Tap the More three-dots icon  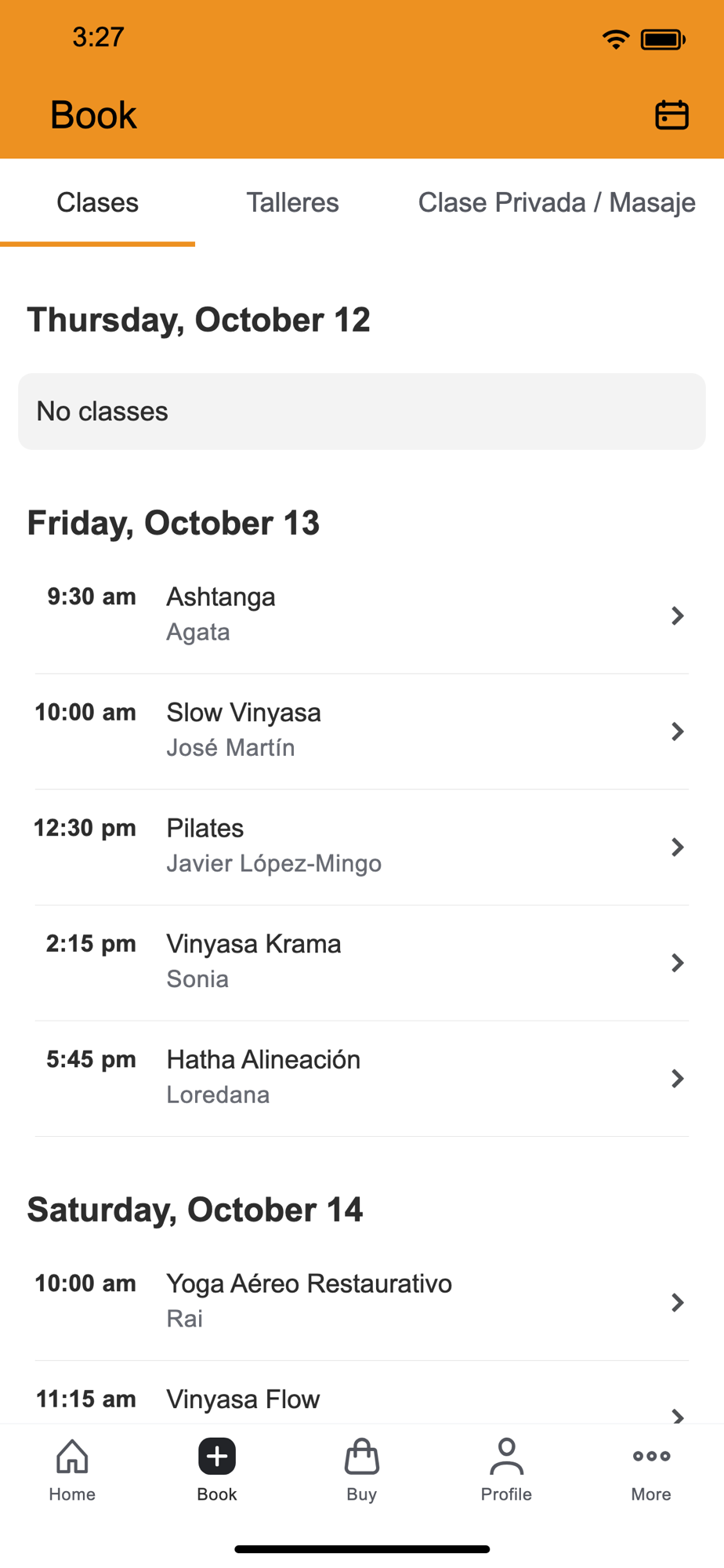pos(651,1456)
